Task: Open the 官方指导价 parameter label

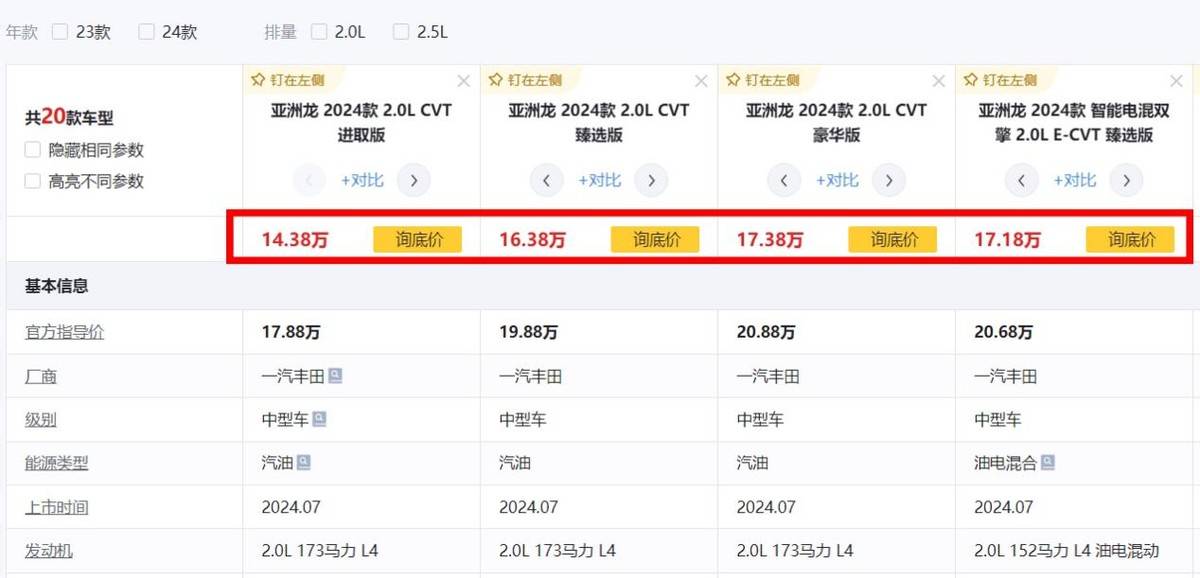Action: pos(64,333)
